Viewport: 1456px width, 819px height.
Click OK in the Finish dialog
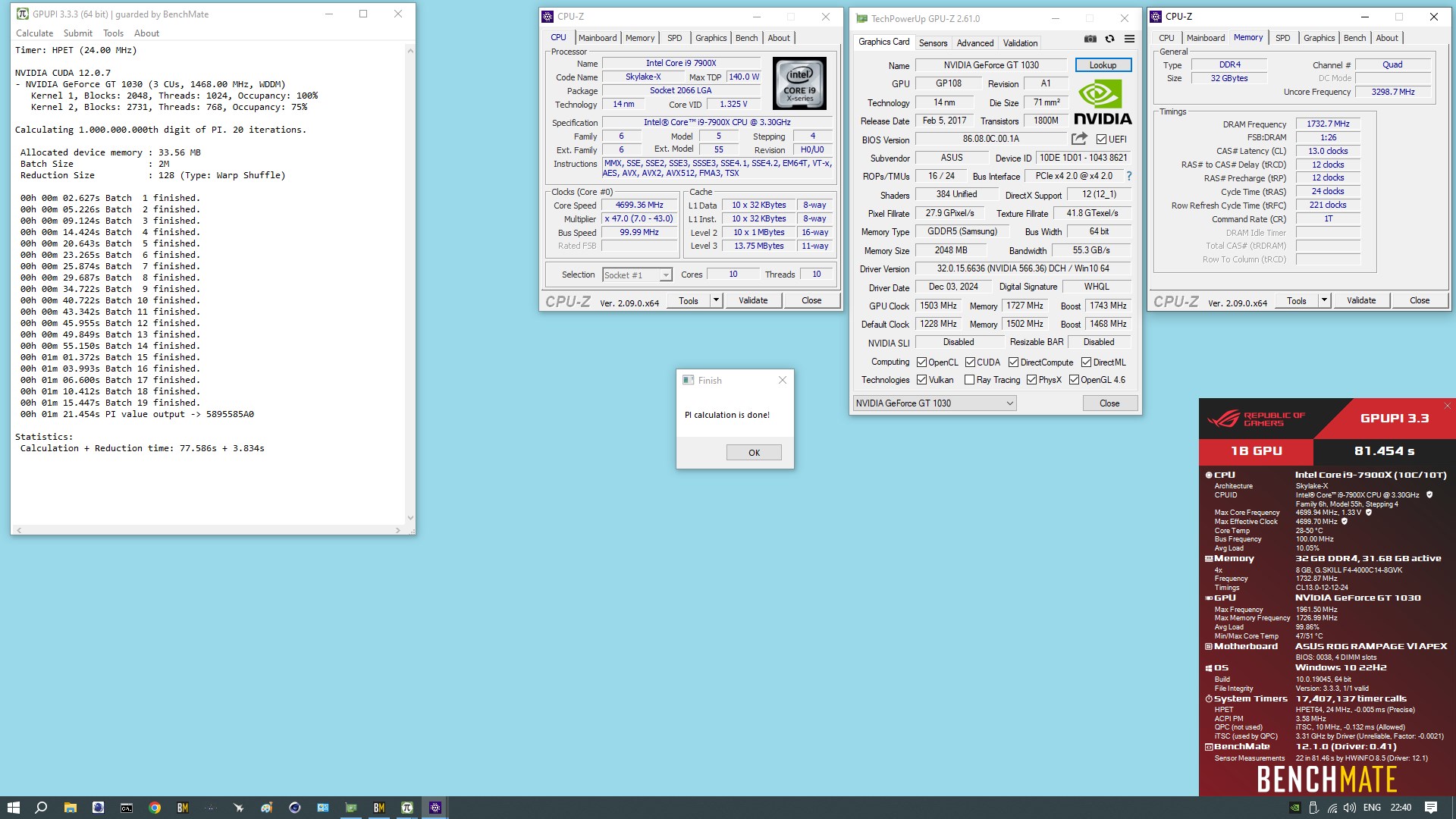click(754, 453)
